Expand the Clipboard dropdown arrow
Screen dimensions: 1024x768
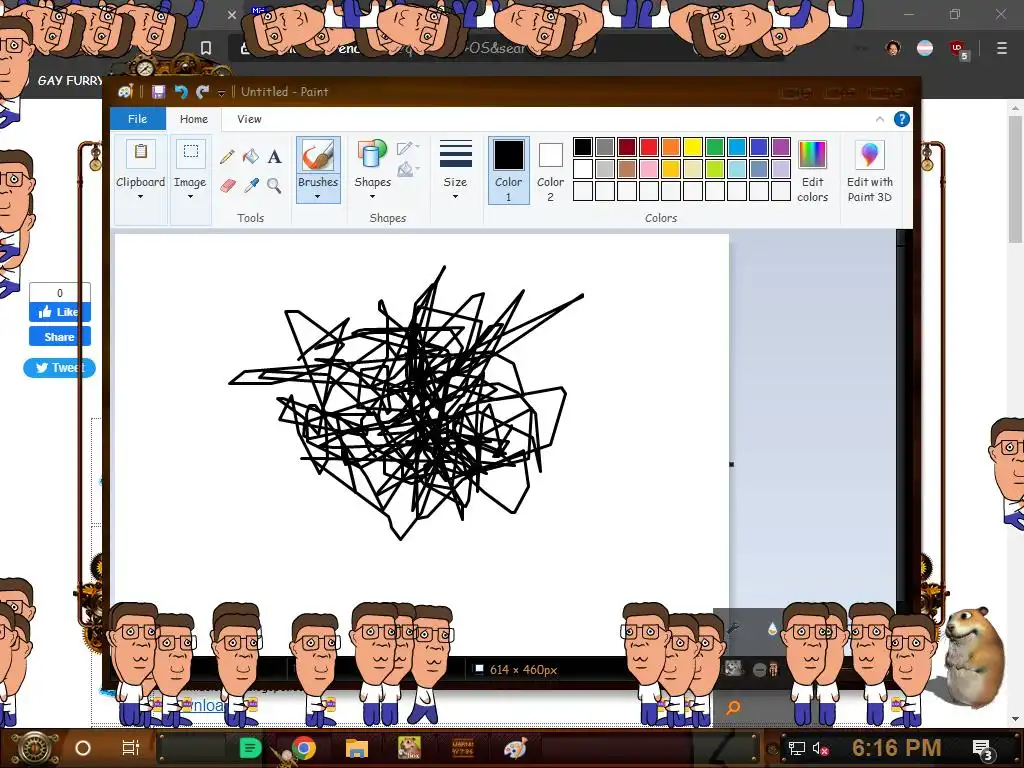tap(140, 197)
